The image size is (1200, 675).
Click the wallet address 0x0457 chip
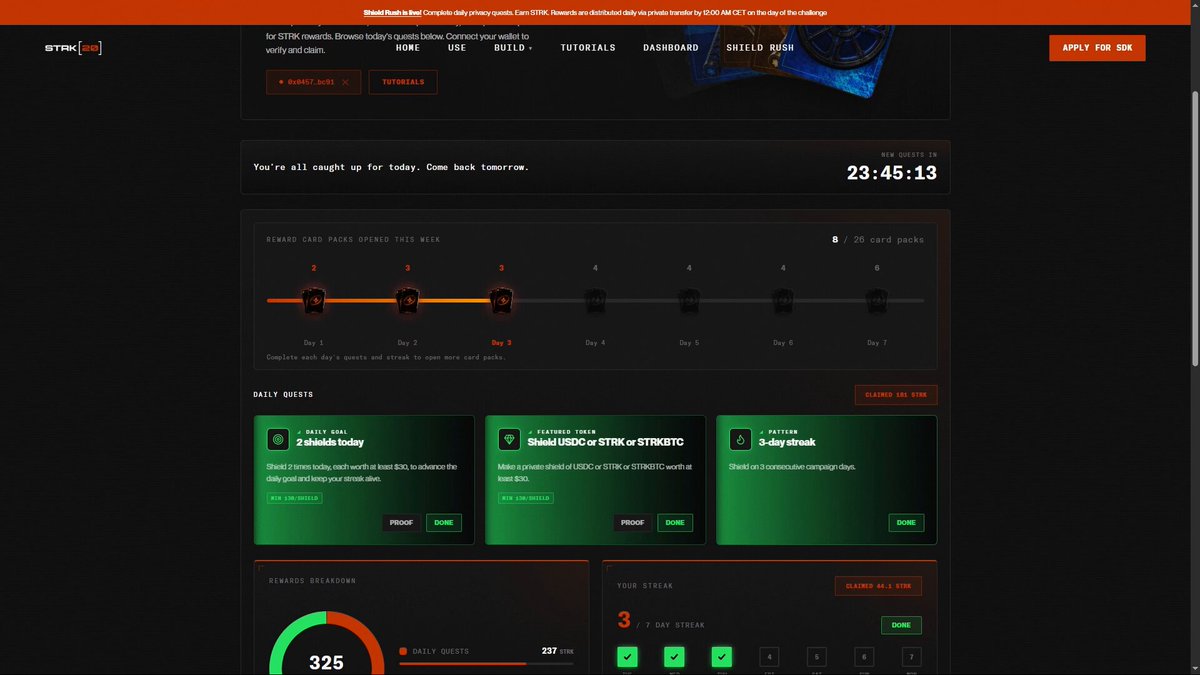tap(313, 82)
